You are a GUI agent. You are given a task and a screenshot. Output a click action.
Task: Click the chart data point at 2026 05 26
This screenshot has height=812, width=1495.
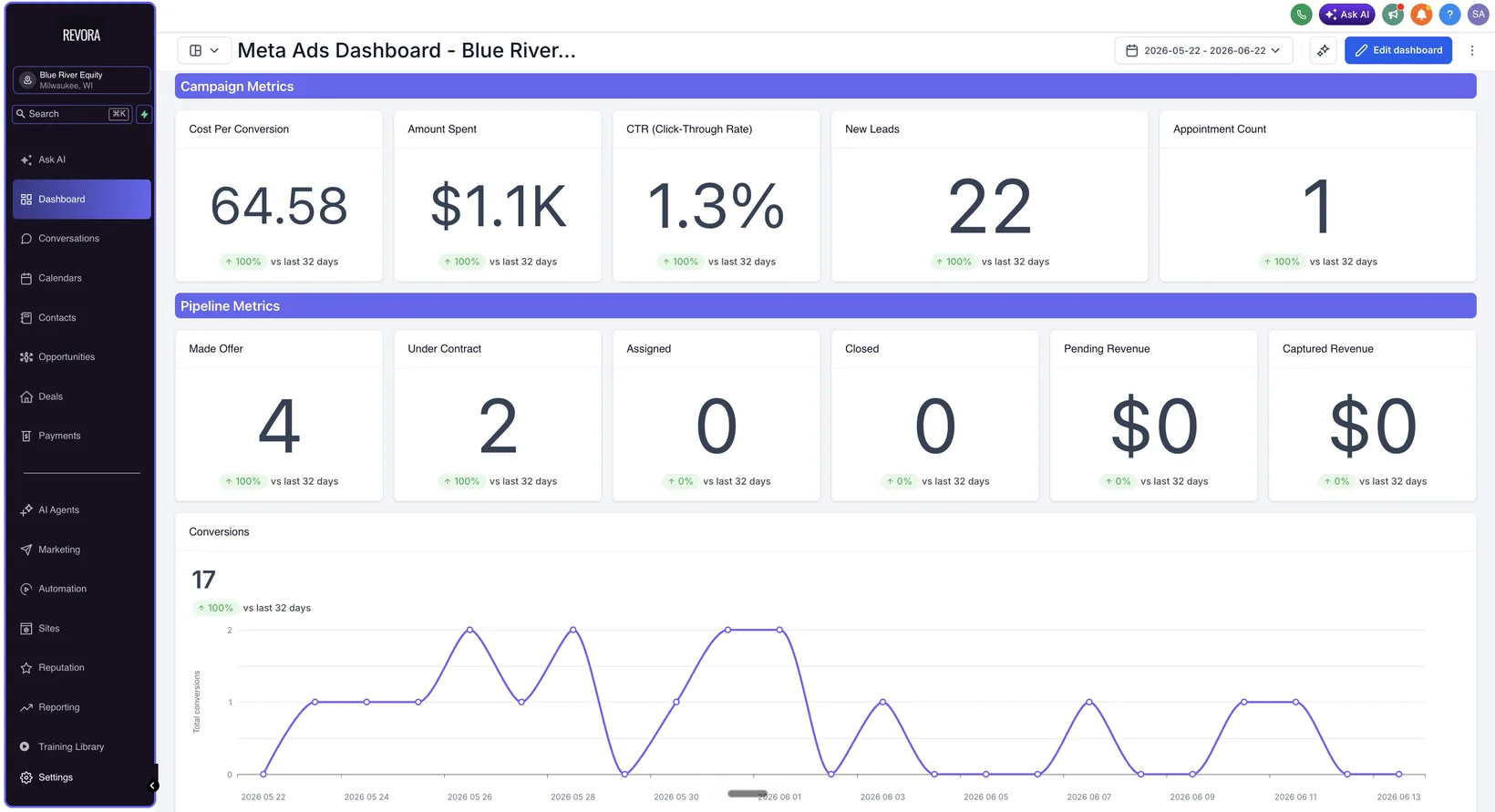pos(469,630)
